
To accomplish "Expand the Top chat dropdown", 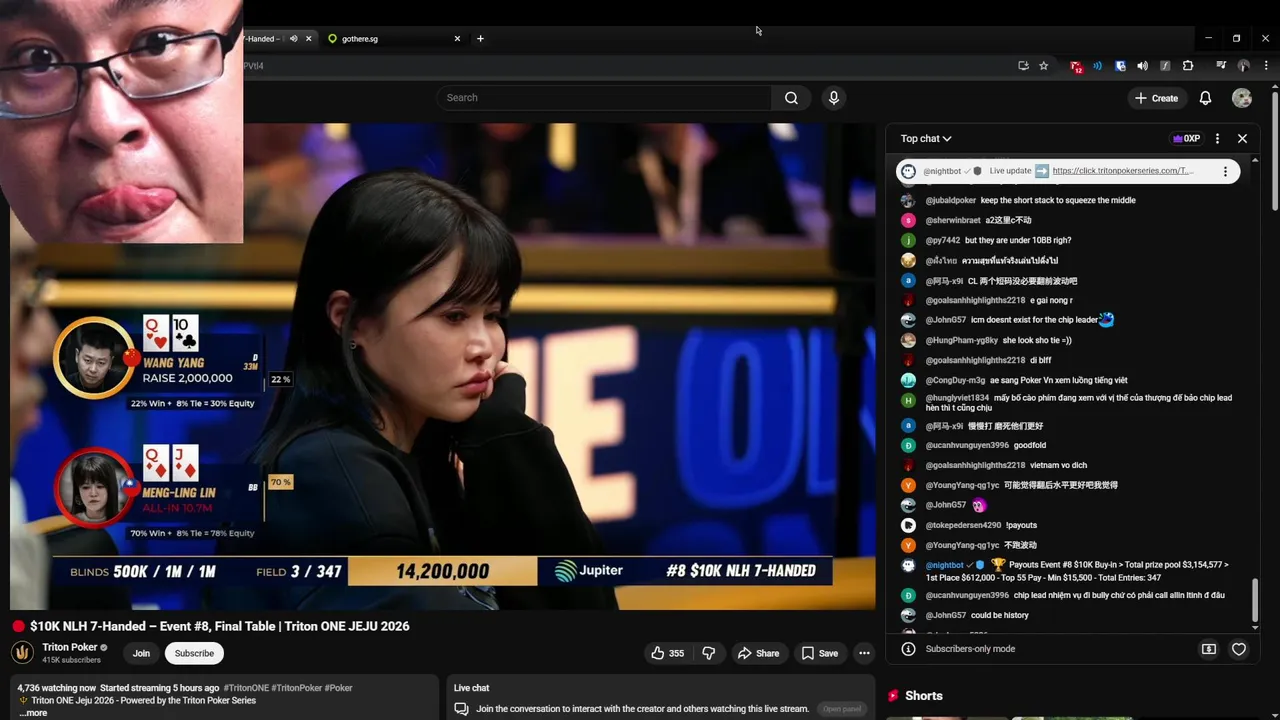I will pyautogui.click(x=926, y=139).
